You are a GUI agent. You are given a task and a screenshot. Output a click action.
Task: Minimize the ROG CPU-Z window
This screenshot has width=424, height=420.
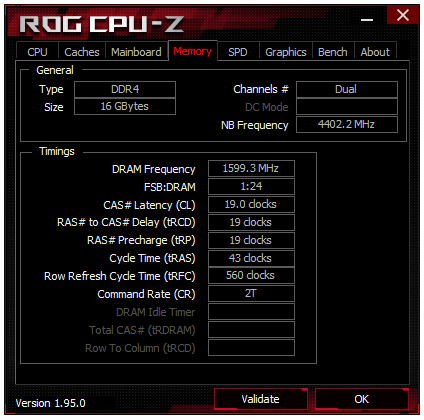(x=367, y=19)
